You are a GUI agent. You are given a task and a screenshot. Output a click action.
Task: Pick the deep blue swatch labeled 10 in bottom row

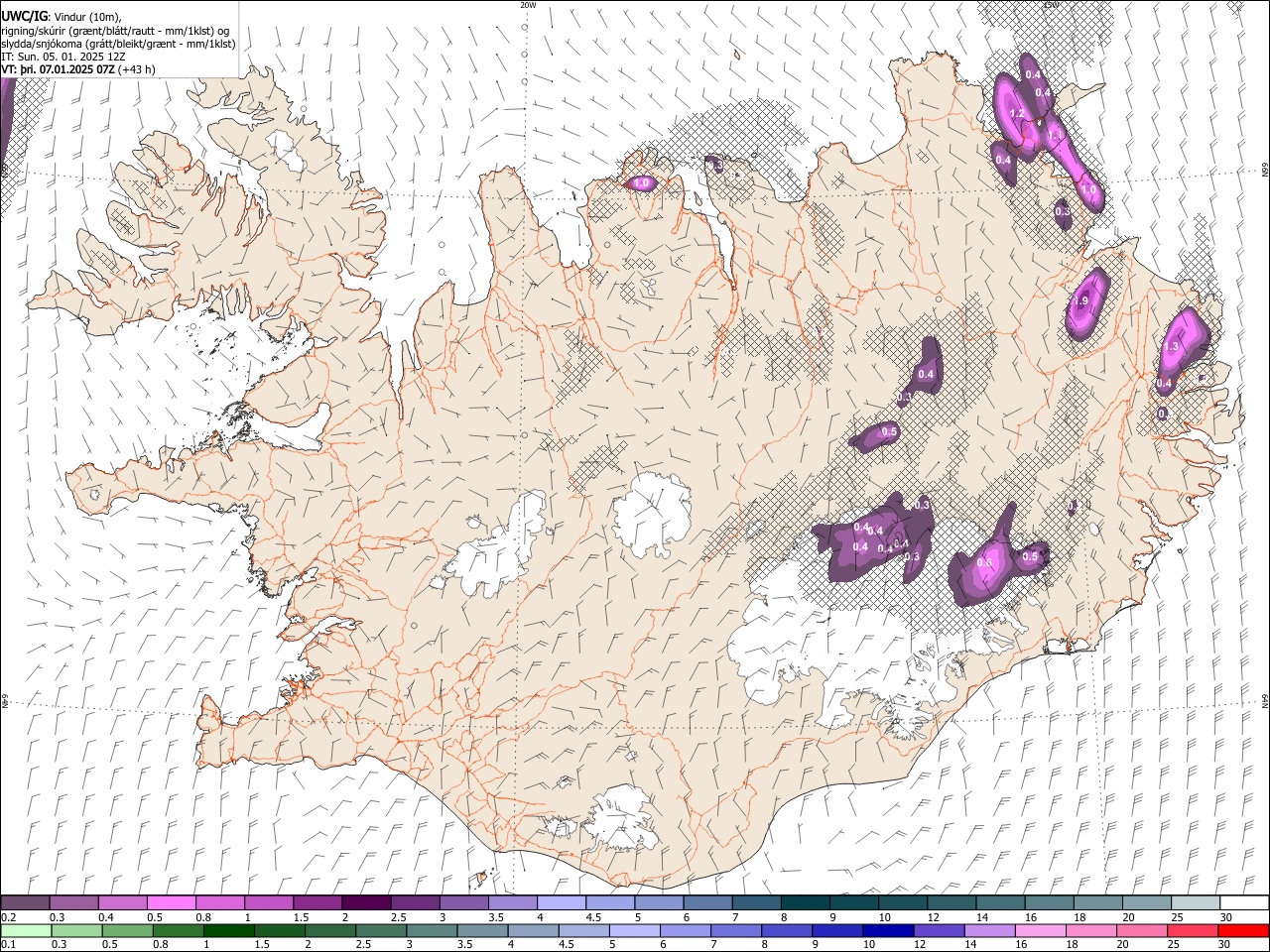coord(887,931)
